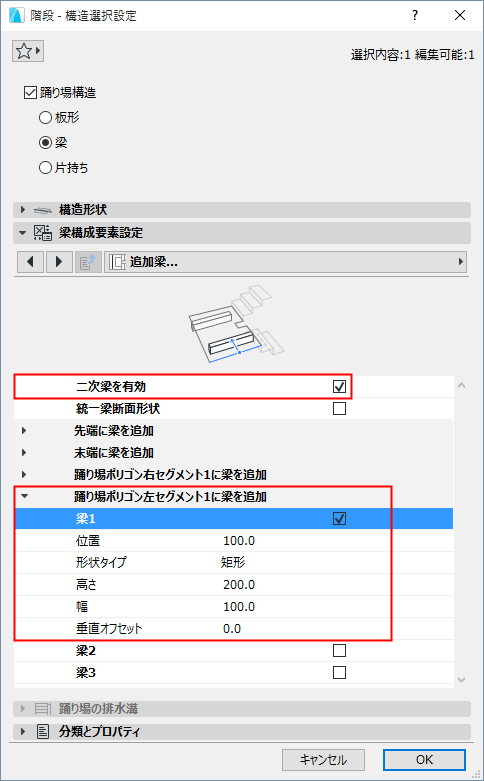
Task: Select the 梁2 row label
Action: click(x=85, y=651)
